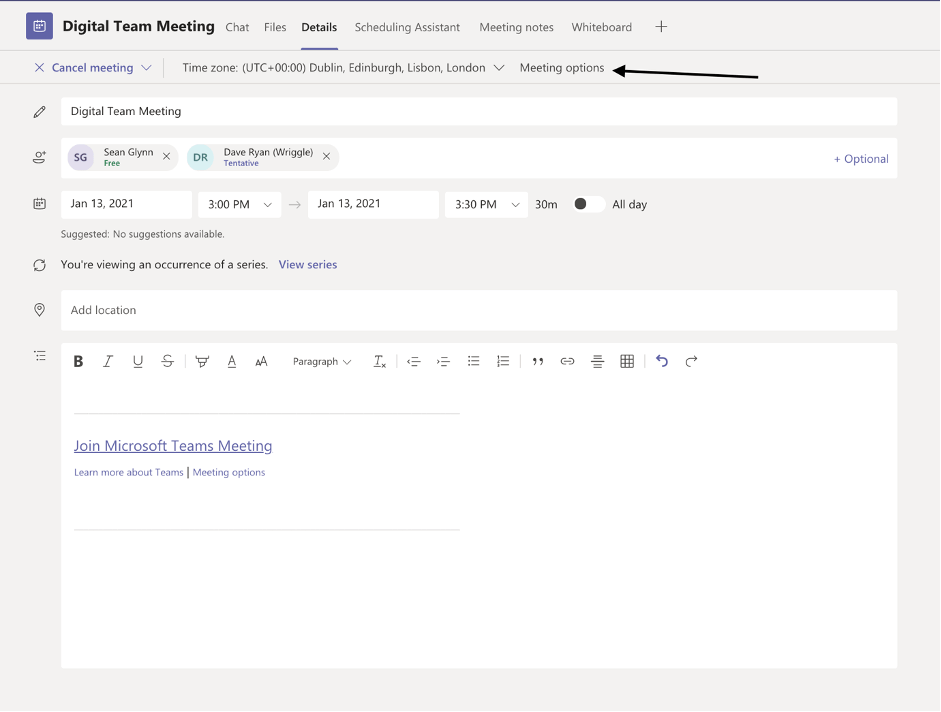Image resolution: width=941 pixels, height=712 pixels.
Task: Click the location pin icon
Action: (x=40, y=310)
